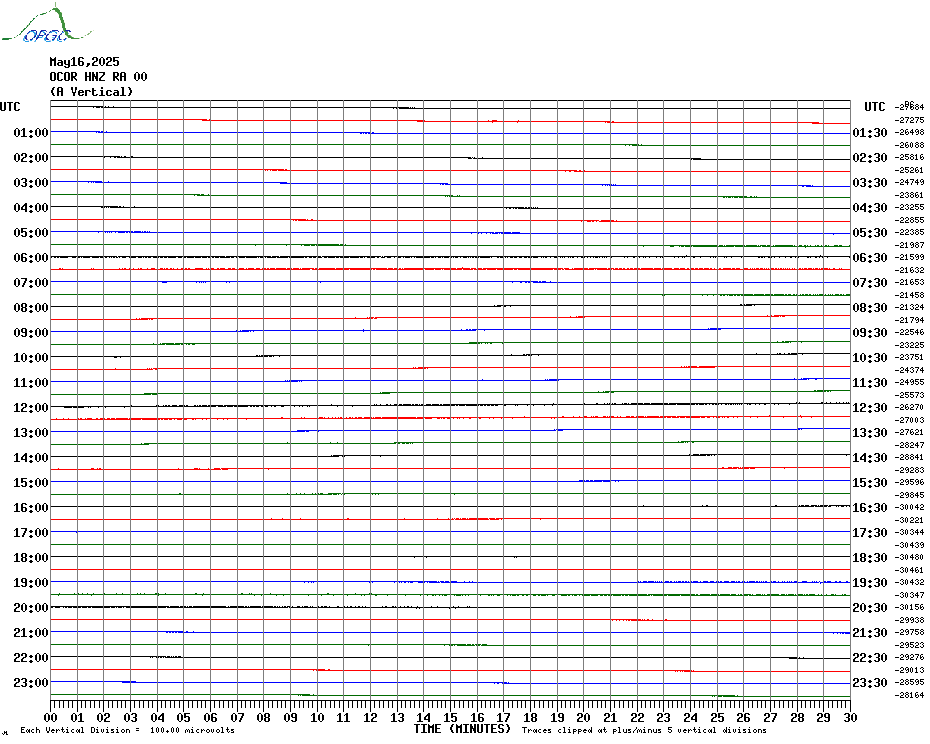The width and height of the screenshot is (930, 744).
Task: Click the "12:30" right time label
Action: tap(870, 408)
